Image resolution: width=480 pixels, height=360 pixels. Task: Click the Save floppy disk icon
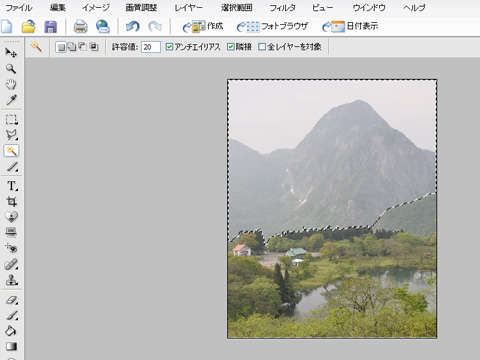pyautogui.click(x=50, y=26)
